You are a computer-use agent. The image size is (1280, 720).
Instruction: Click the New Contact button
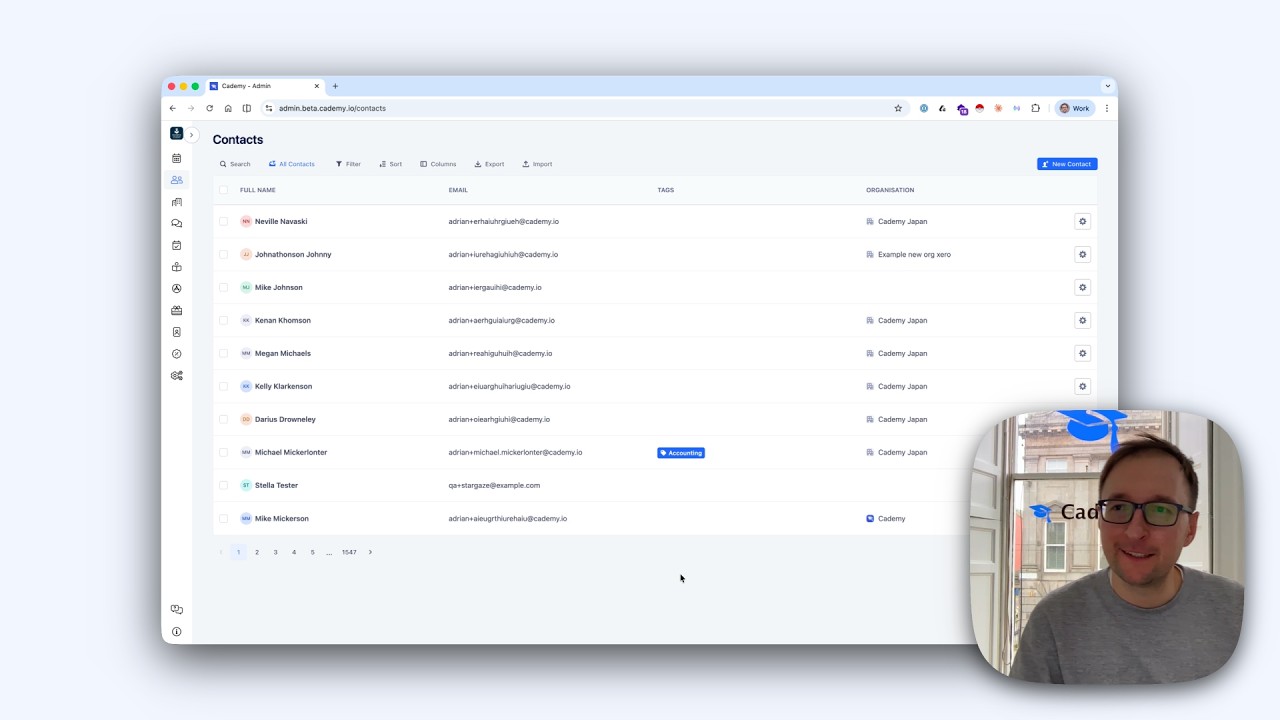[1067, 164]
